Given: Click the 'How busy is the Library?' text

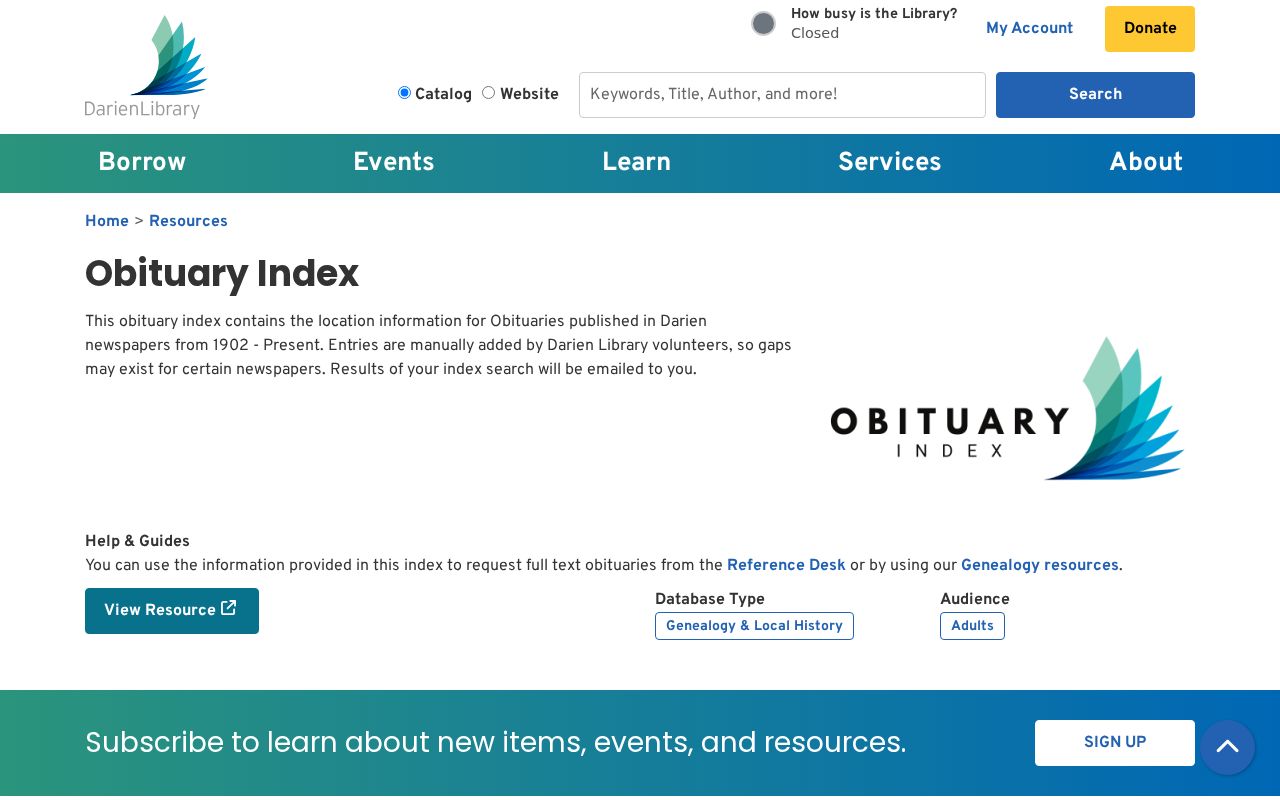Looking at the screenshot, I should [x=874, y=14].
